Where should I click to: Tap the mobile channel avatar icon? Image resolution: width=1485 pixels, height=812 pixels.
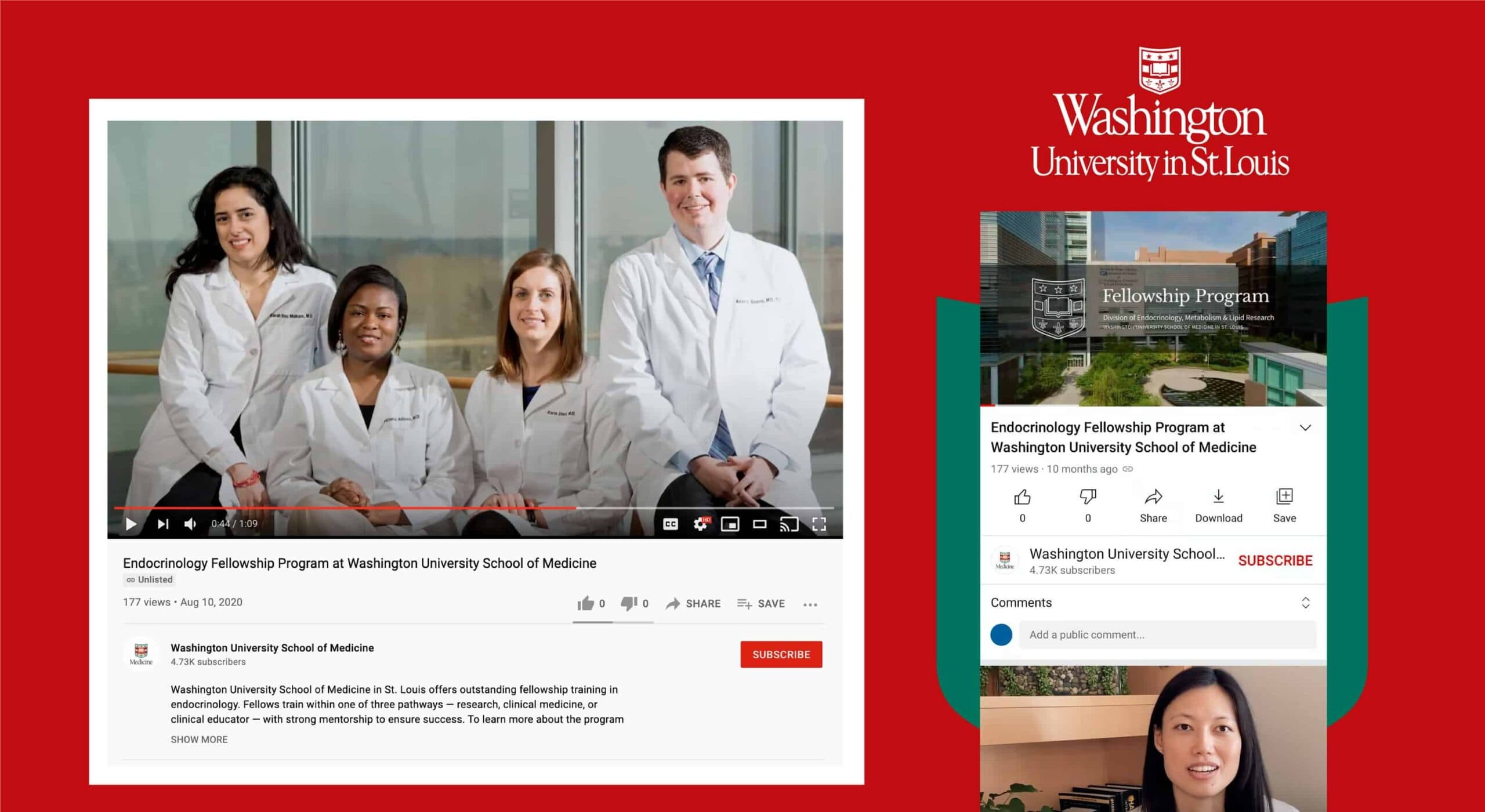pos(1005,560)
